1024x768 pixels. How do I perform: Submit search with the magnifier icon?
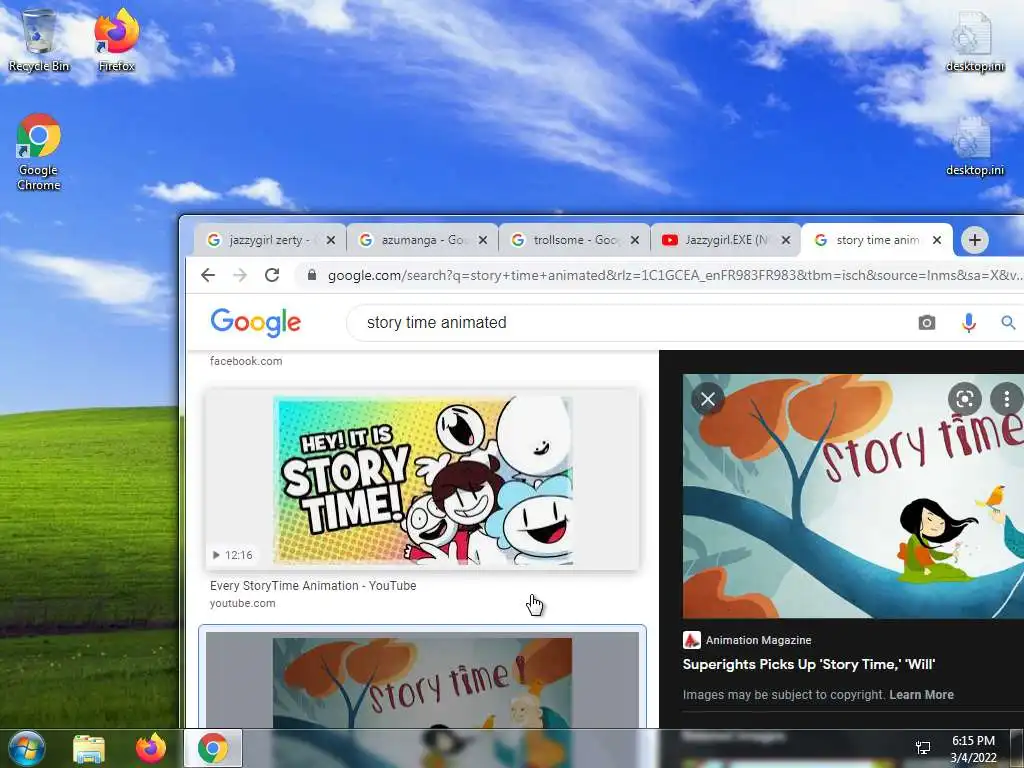coord(1008,323)
